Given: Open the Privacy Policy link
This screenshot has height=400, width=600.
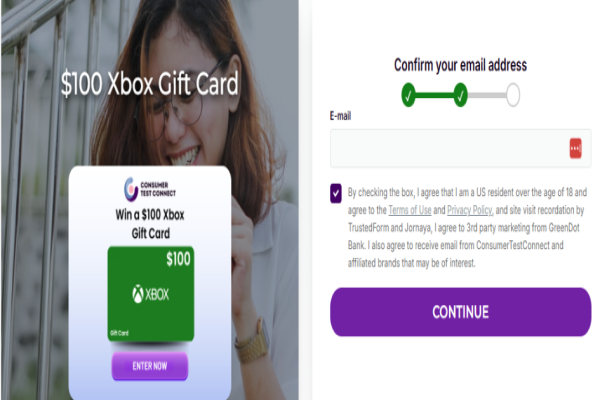Looking at the screenshot, I should pos(470,210).
